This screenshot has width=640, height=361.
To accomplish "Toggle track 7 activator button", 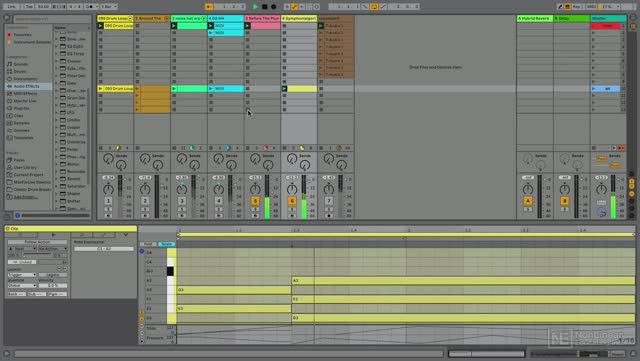I will 329,201.
